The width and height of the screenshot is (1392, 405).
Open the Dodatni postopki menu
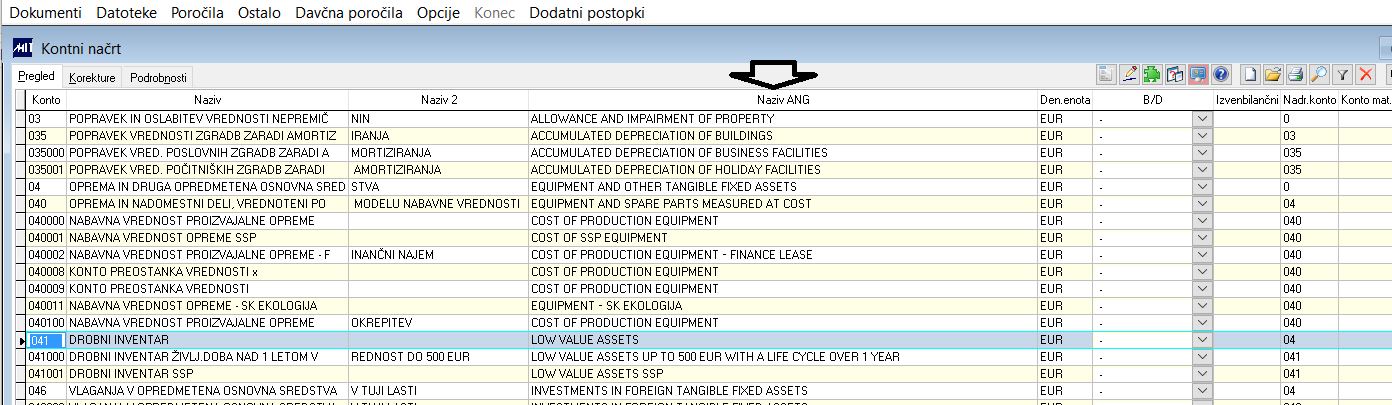[586, 13]
